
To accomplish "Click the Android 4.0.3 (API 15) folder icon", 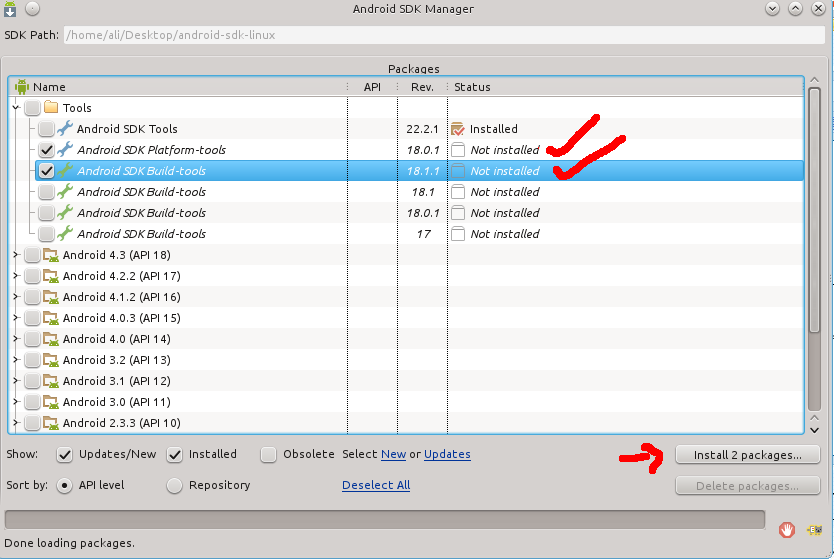I will 51,318.
